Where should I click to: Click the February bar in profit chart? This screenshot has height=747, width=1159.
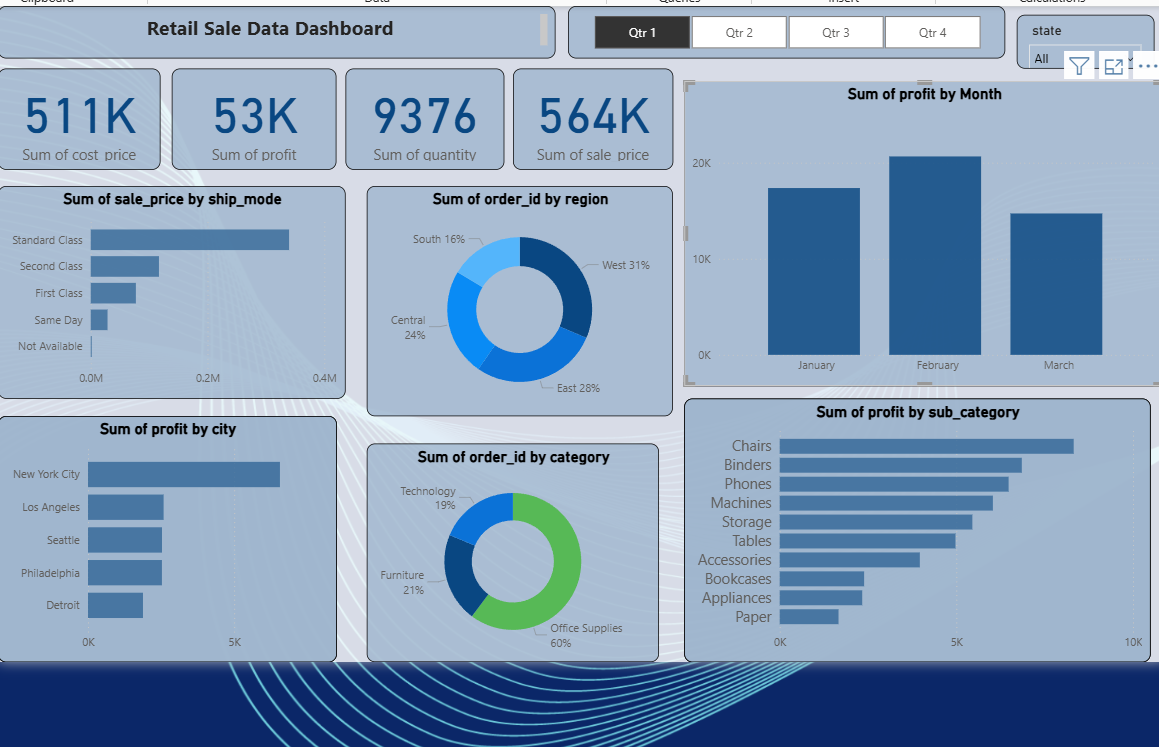point(935,256)
